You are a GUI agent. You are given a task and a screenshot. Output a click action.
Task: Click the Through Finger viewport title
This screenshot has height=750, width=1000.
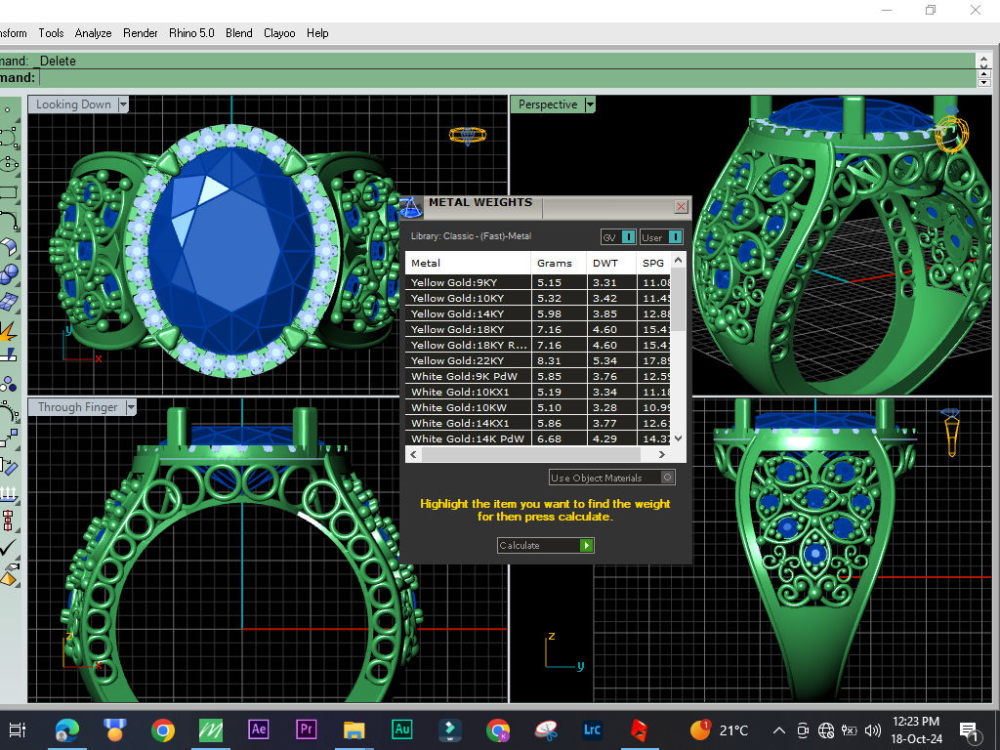click(x=78, y=407)
